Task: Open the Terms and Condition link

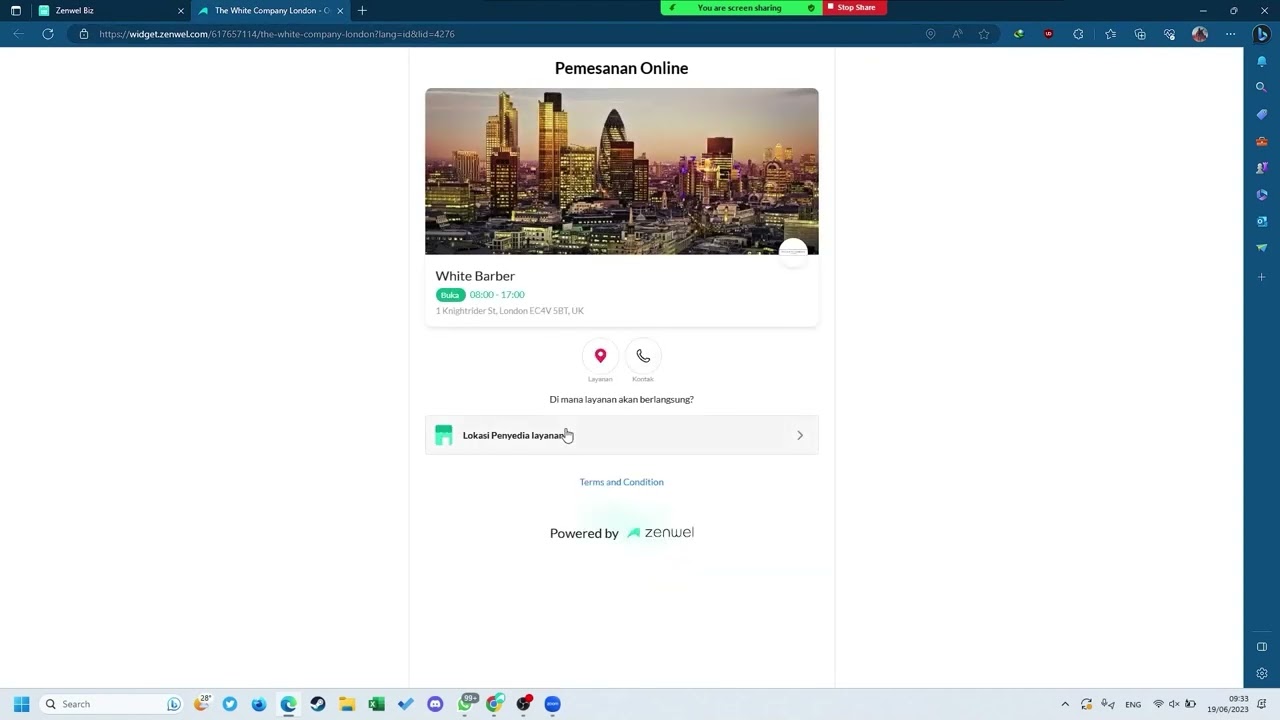Action: (621, 482)
